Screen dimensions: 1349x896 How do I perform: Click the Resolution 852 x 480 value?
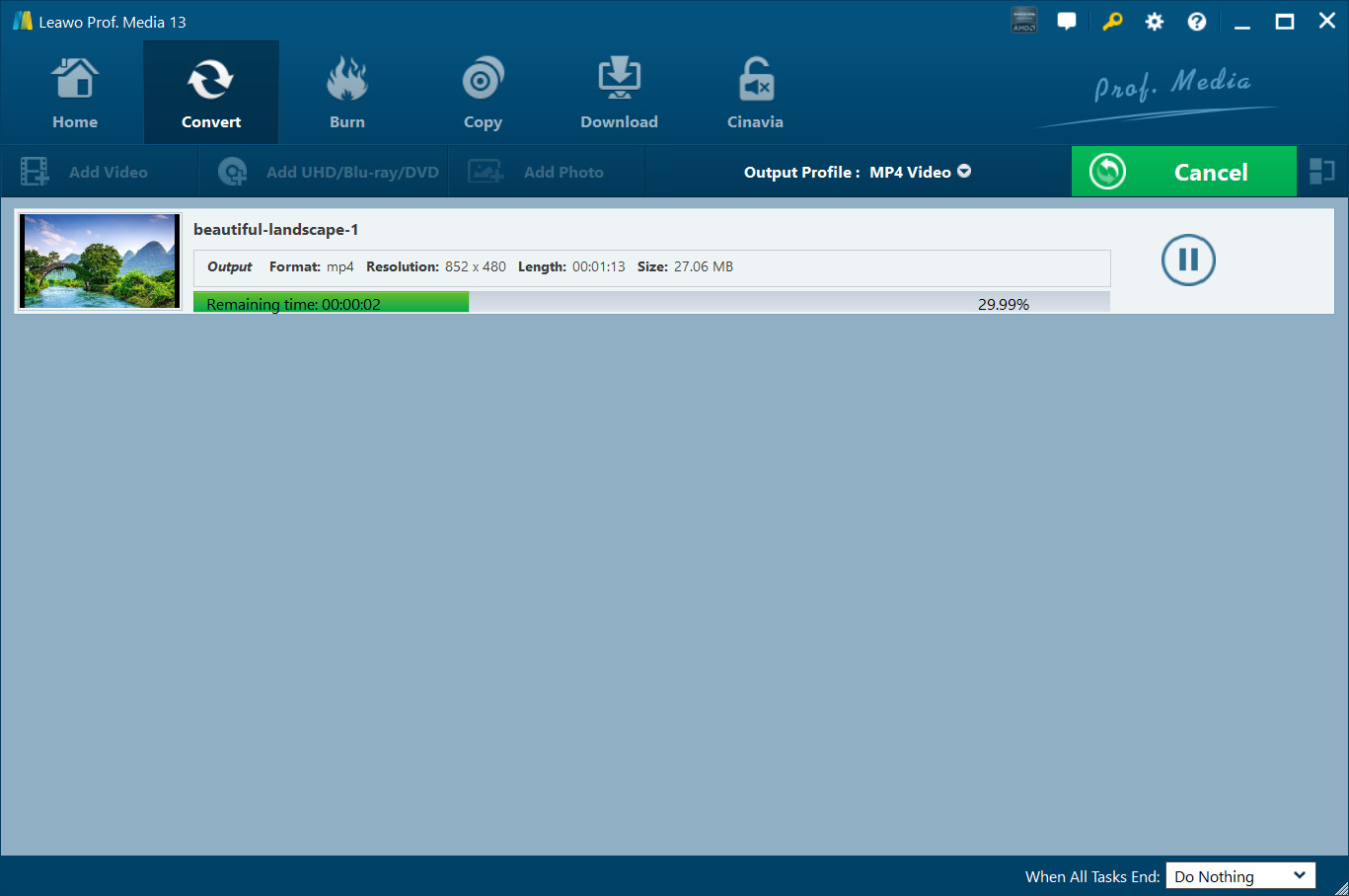tap(476, 266)
